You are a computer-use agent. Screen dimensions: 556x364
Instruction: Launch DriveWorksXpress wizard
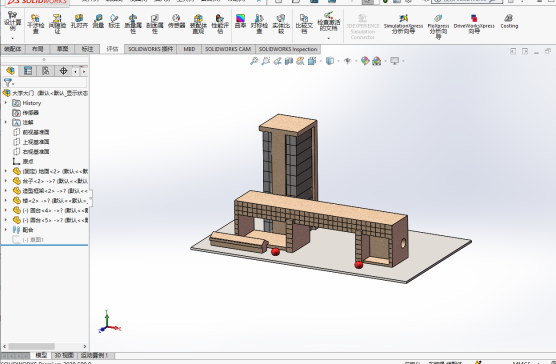[474, 24]
